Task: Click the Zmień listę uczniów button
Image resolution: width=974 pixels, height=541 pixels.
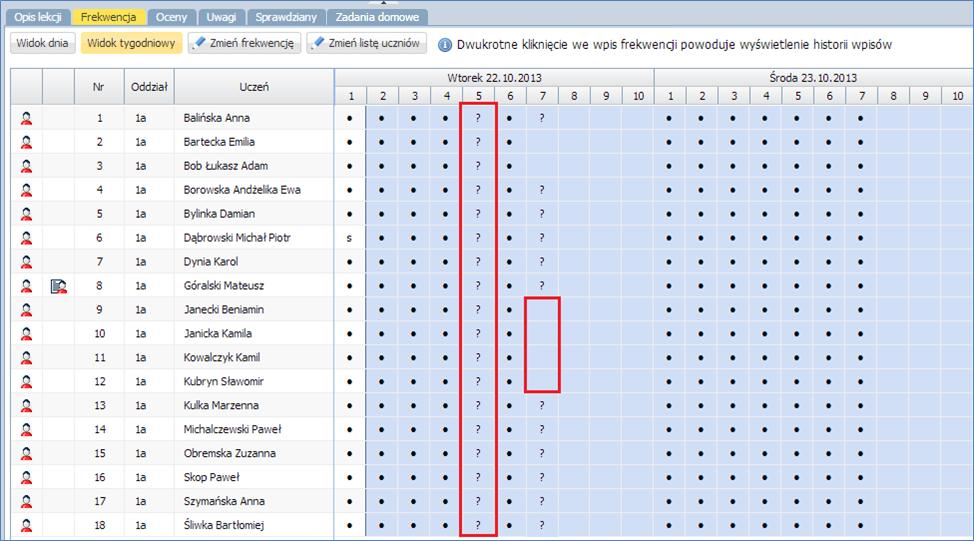Action: [366, 43]
